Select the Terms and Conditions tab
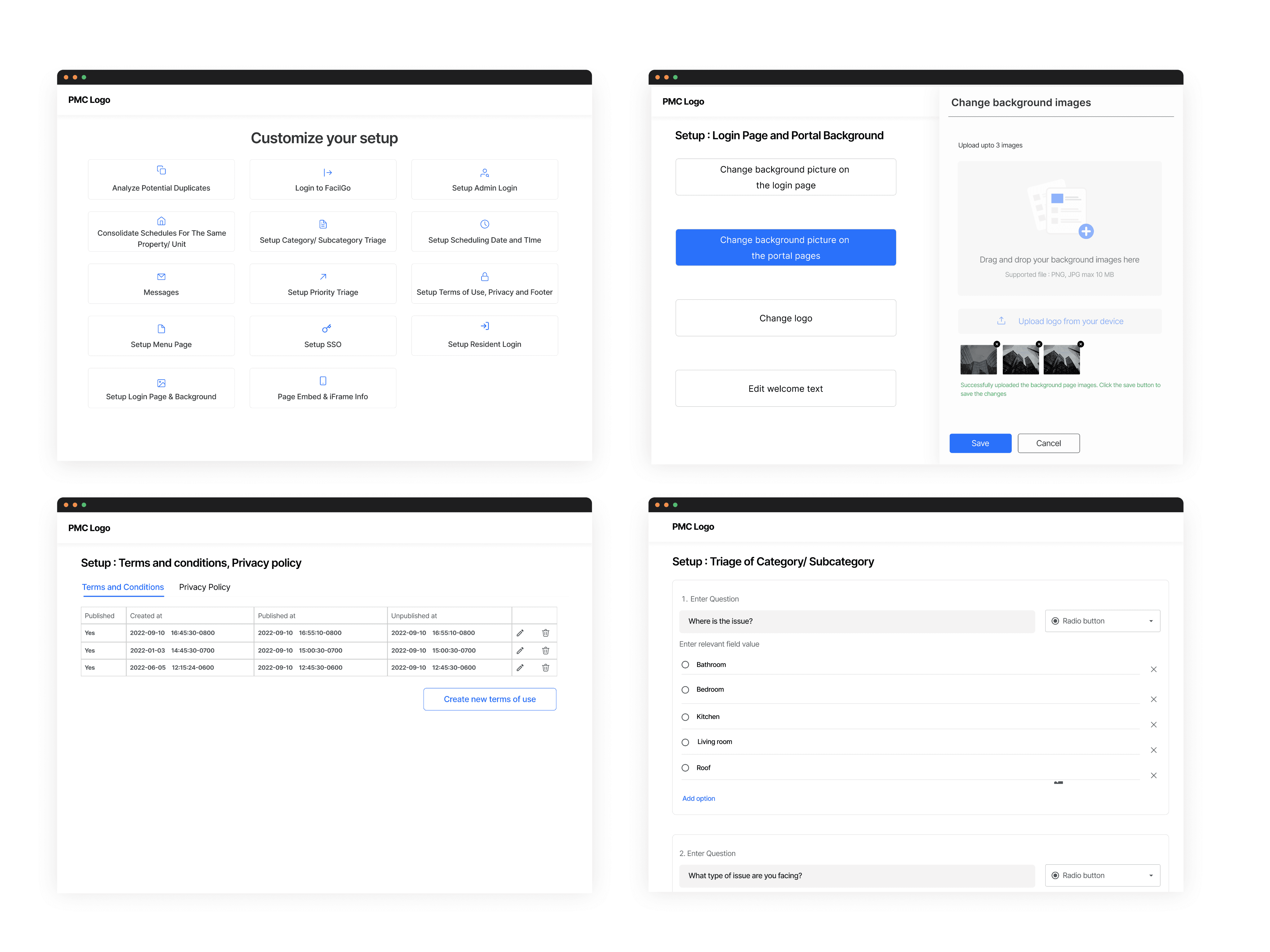Viewport: 1270px width, 952px height. (x=123, y=587)
